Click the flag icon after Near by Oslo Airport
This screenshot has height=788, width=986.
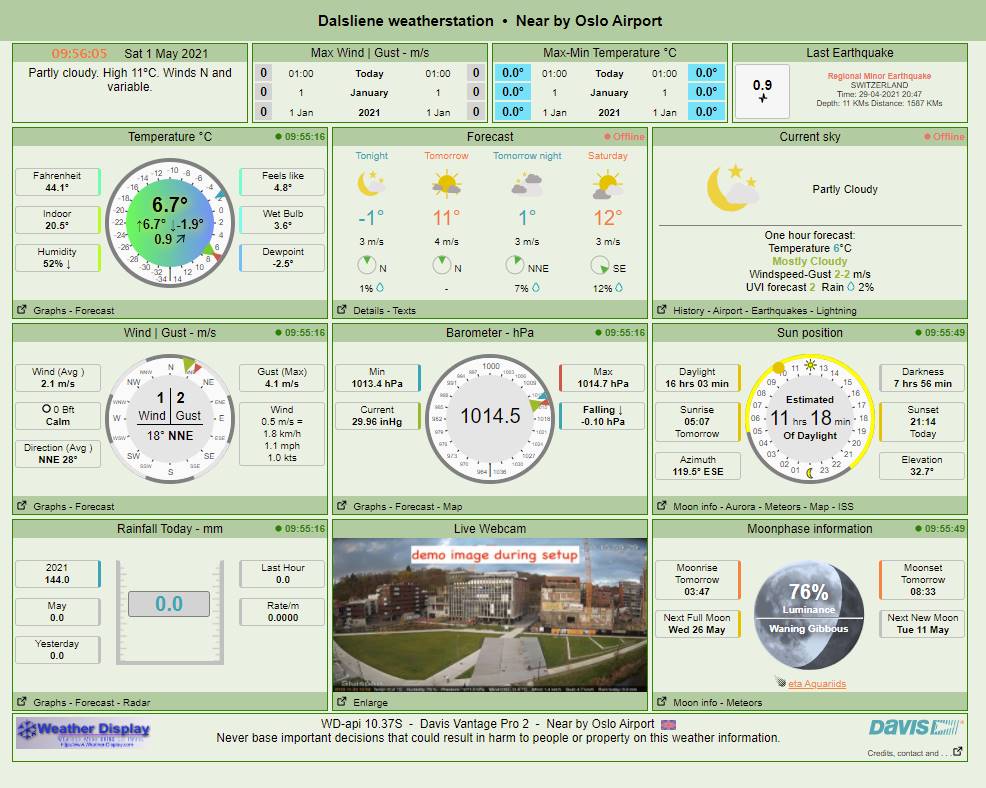click(x=668, y=724)
